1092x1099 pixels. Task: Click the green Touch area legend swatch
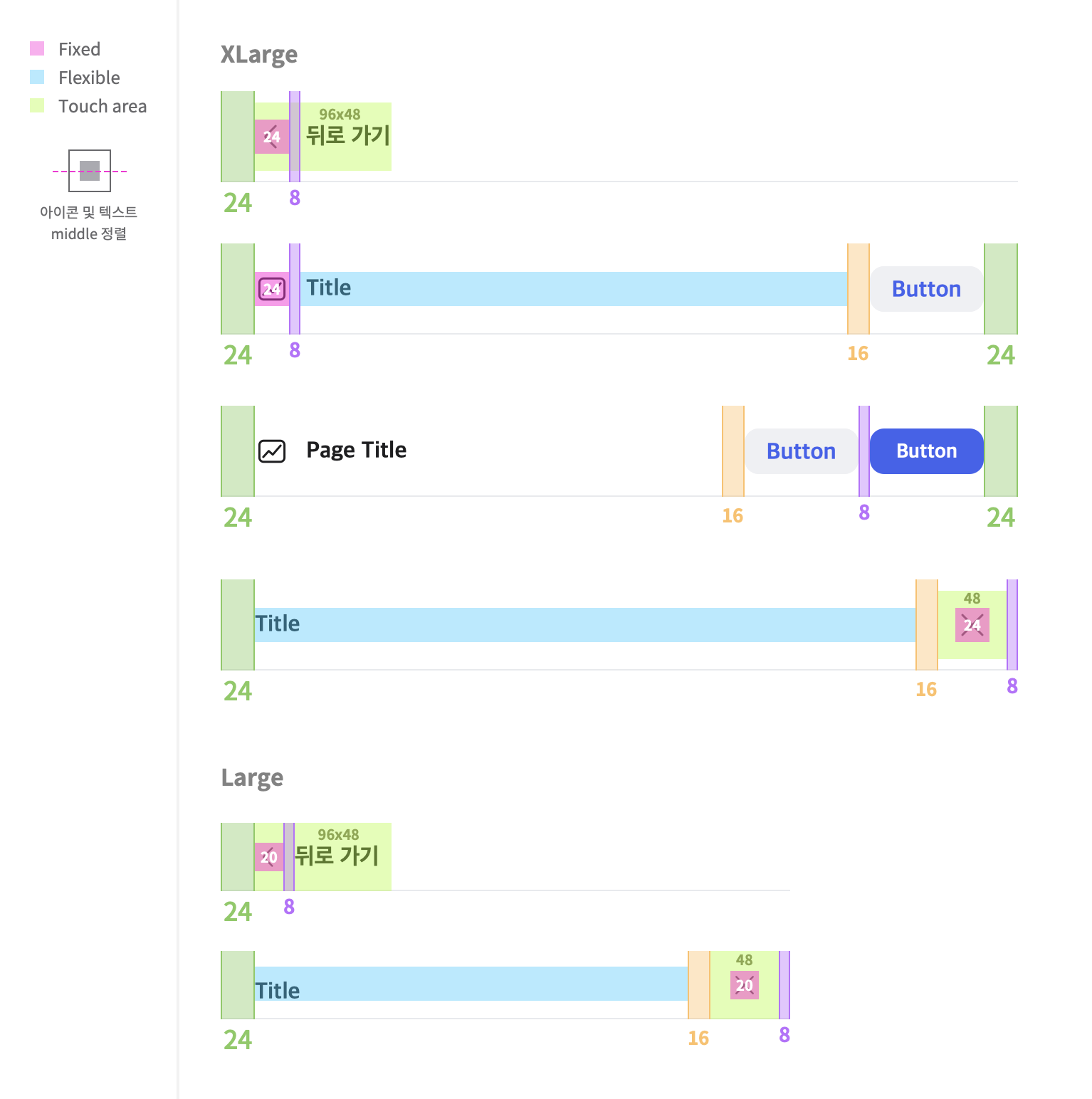[x=37, y=105]
